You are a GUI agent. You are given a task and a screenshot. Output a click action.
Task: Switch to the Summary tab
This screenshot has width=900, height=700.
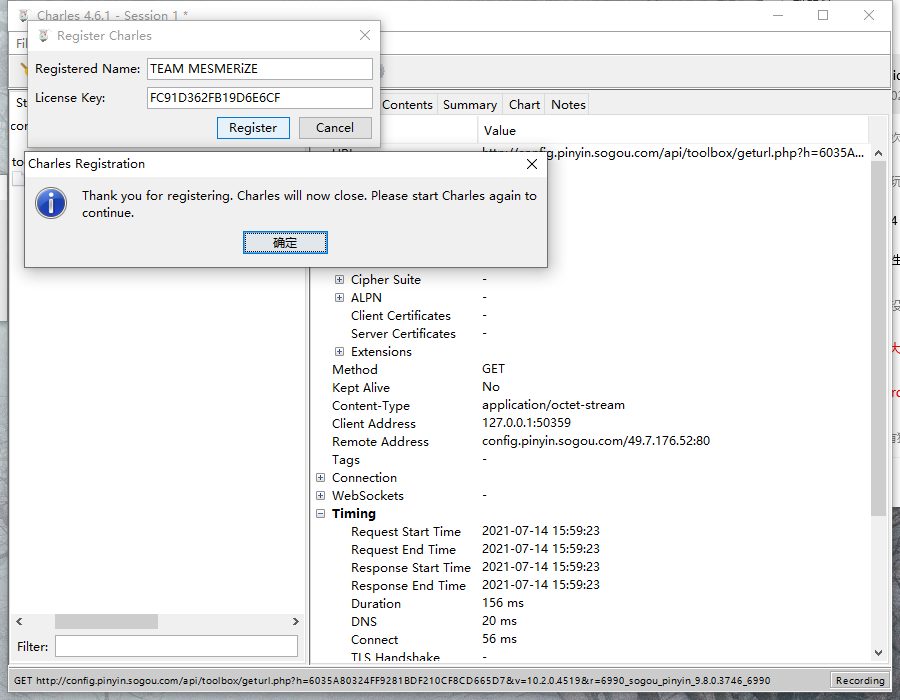[x=470, y=104]
